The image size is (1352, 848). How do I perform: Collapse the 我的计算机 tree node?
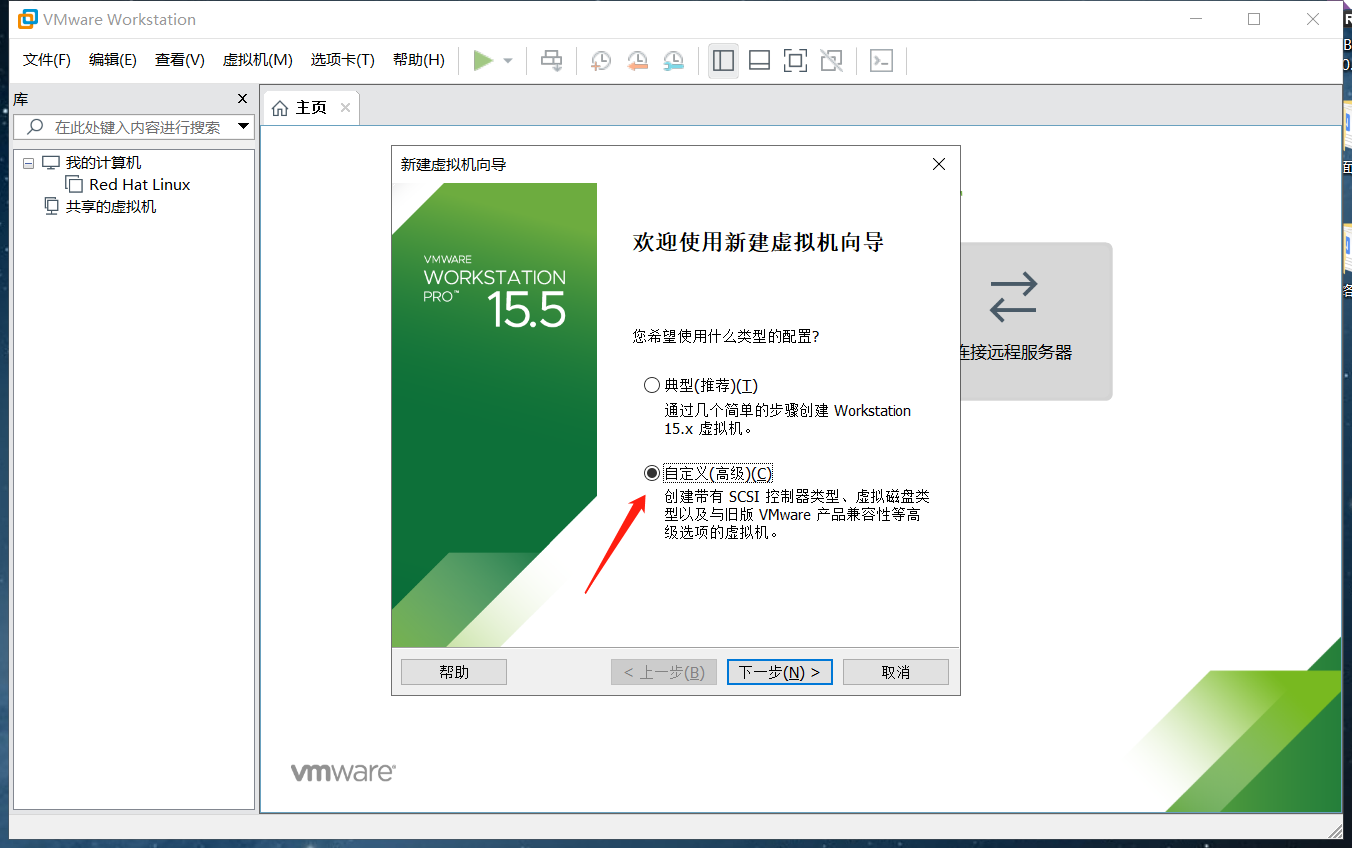coord(28,163)
